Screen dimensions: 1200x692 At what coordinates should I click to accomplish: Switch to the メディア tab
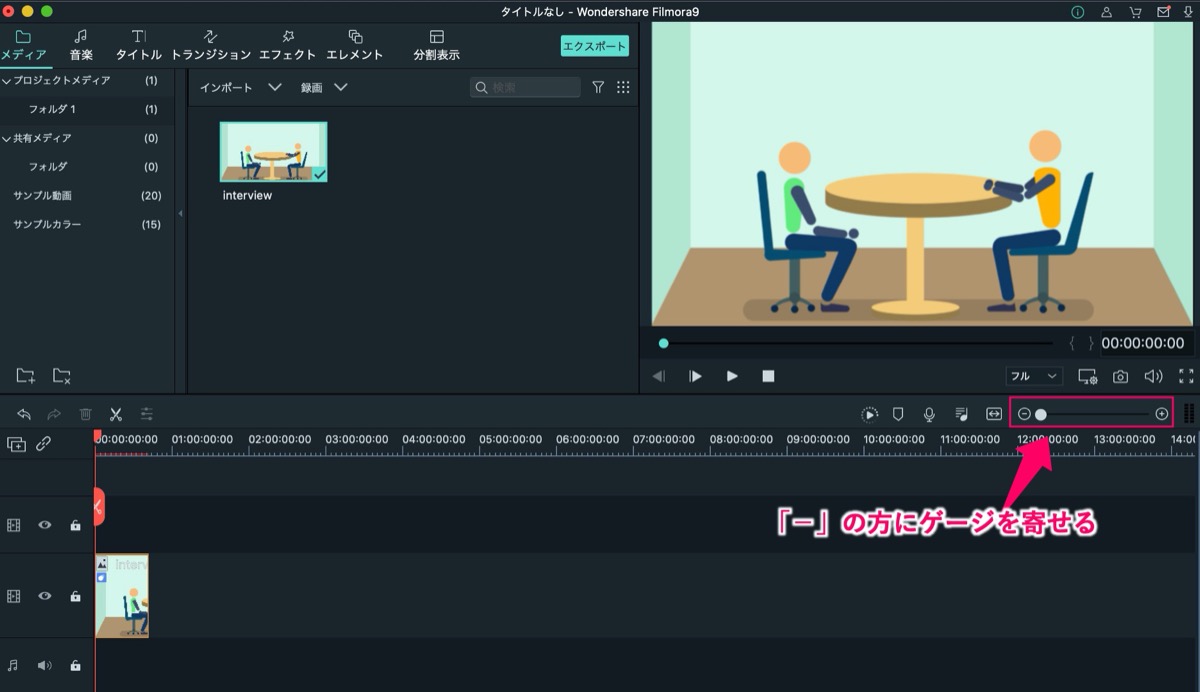[x=23, y=46]
